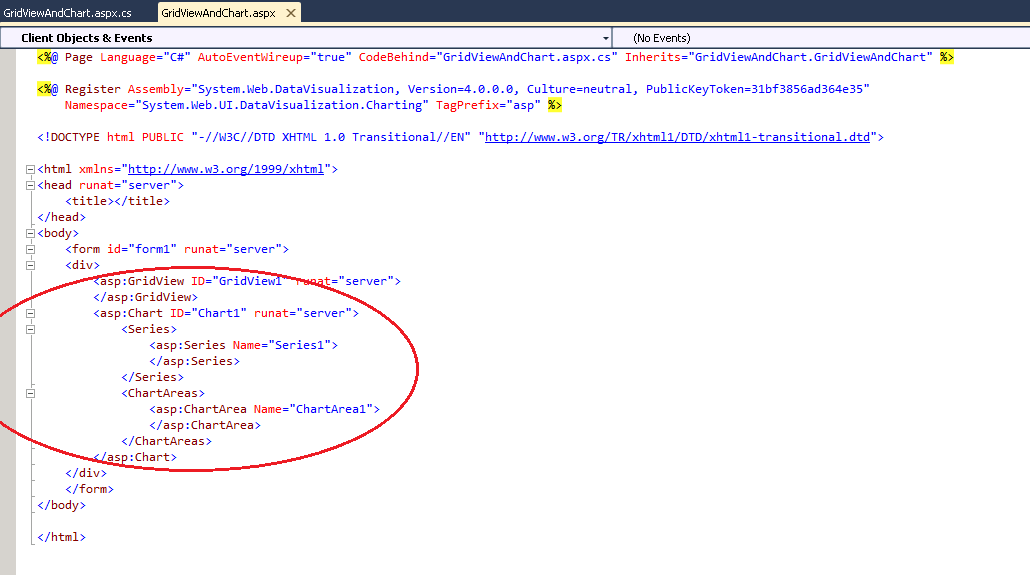Collapse the body element outline

click(x=30, y=233)
